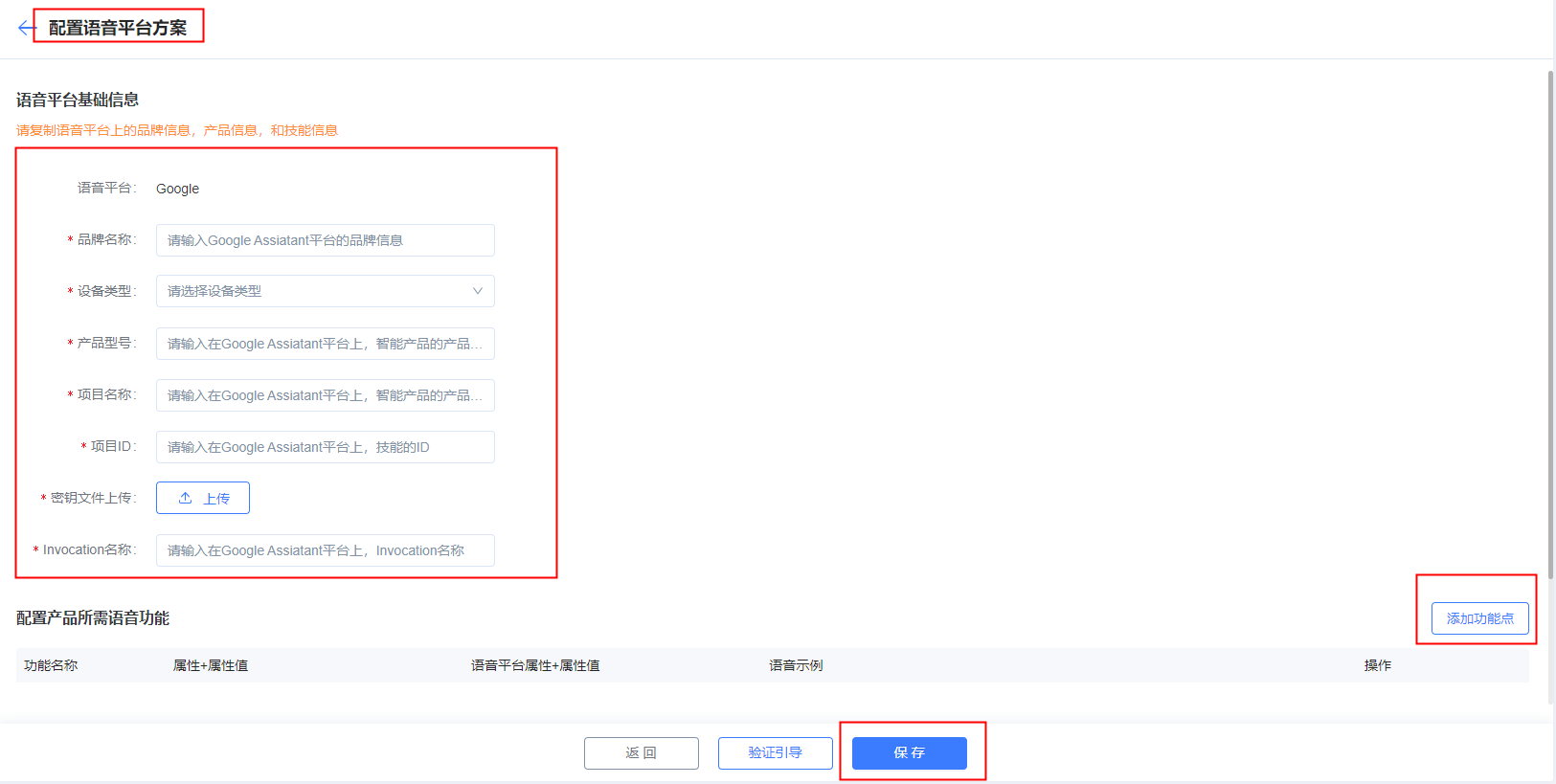This screenshot has height=784, width=1556.
Task: Click the 保存 button
Action: pos(910,753)
